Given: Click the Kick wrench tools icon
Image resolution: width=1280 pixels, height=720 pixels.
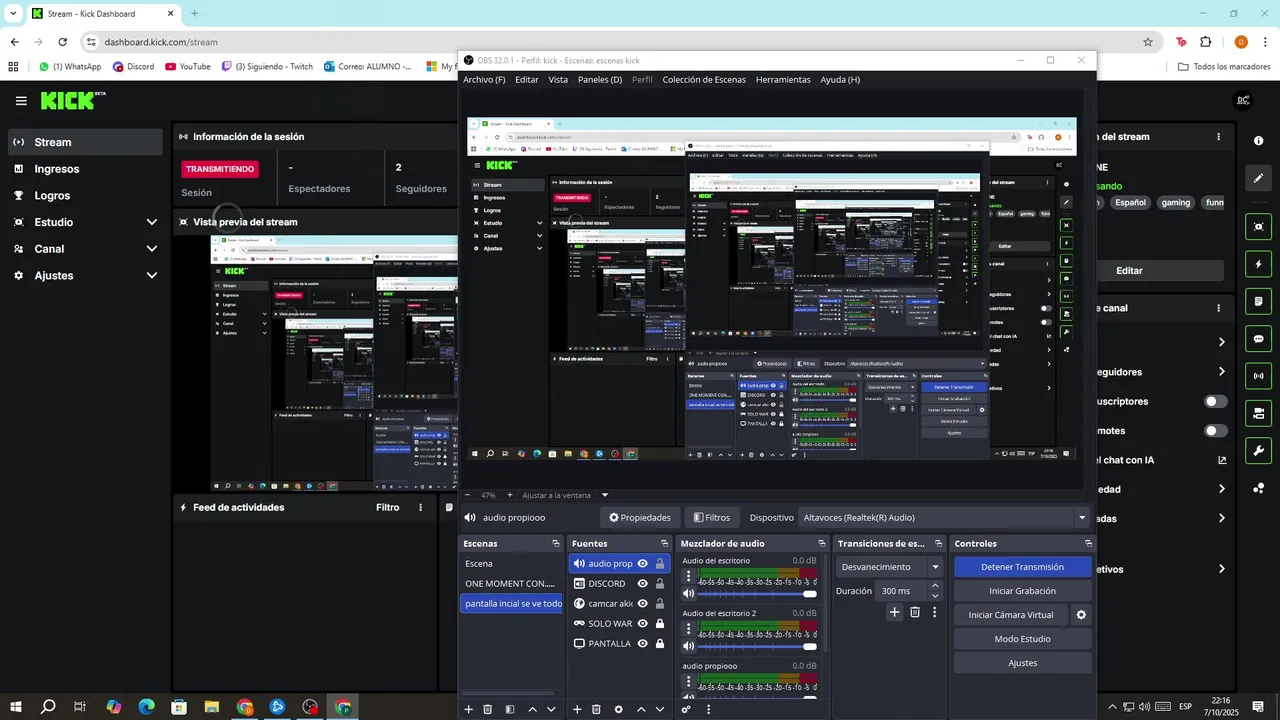Looking at the screenshot, I should 1259,450.
